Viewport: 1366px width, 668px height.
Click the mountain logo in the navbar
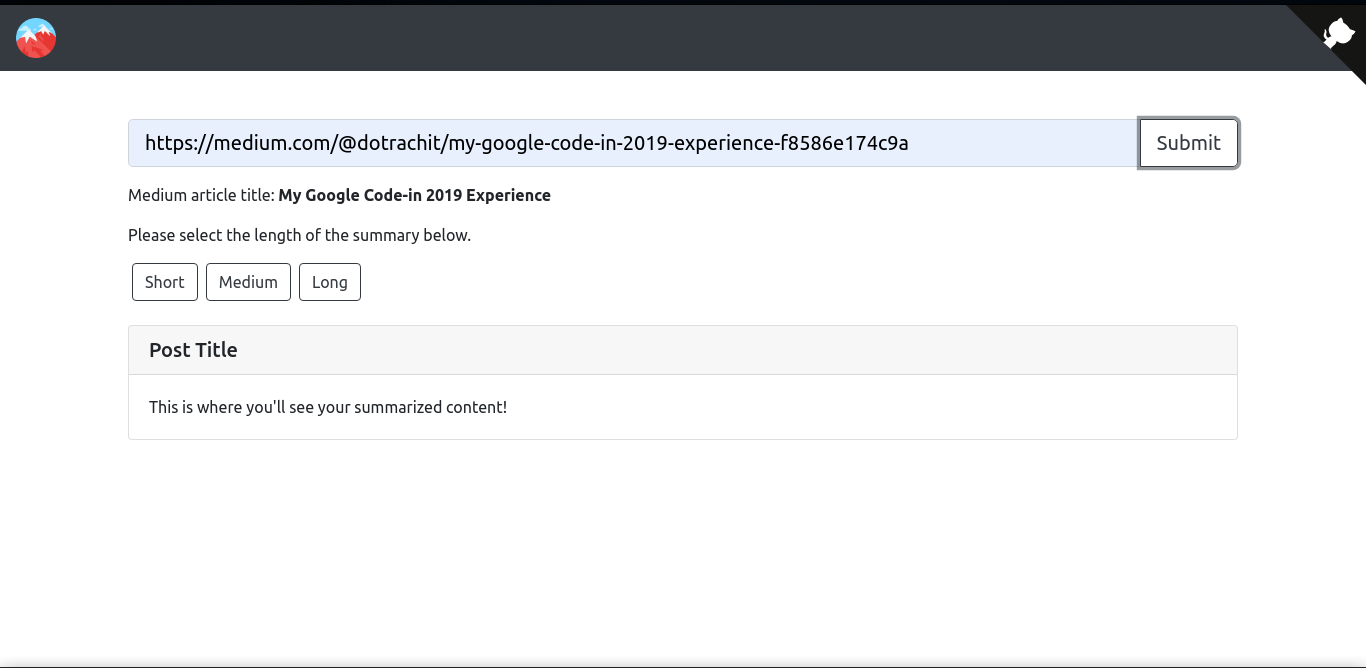pos(36,38)
